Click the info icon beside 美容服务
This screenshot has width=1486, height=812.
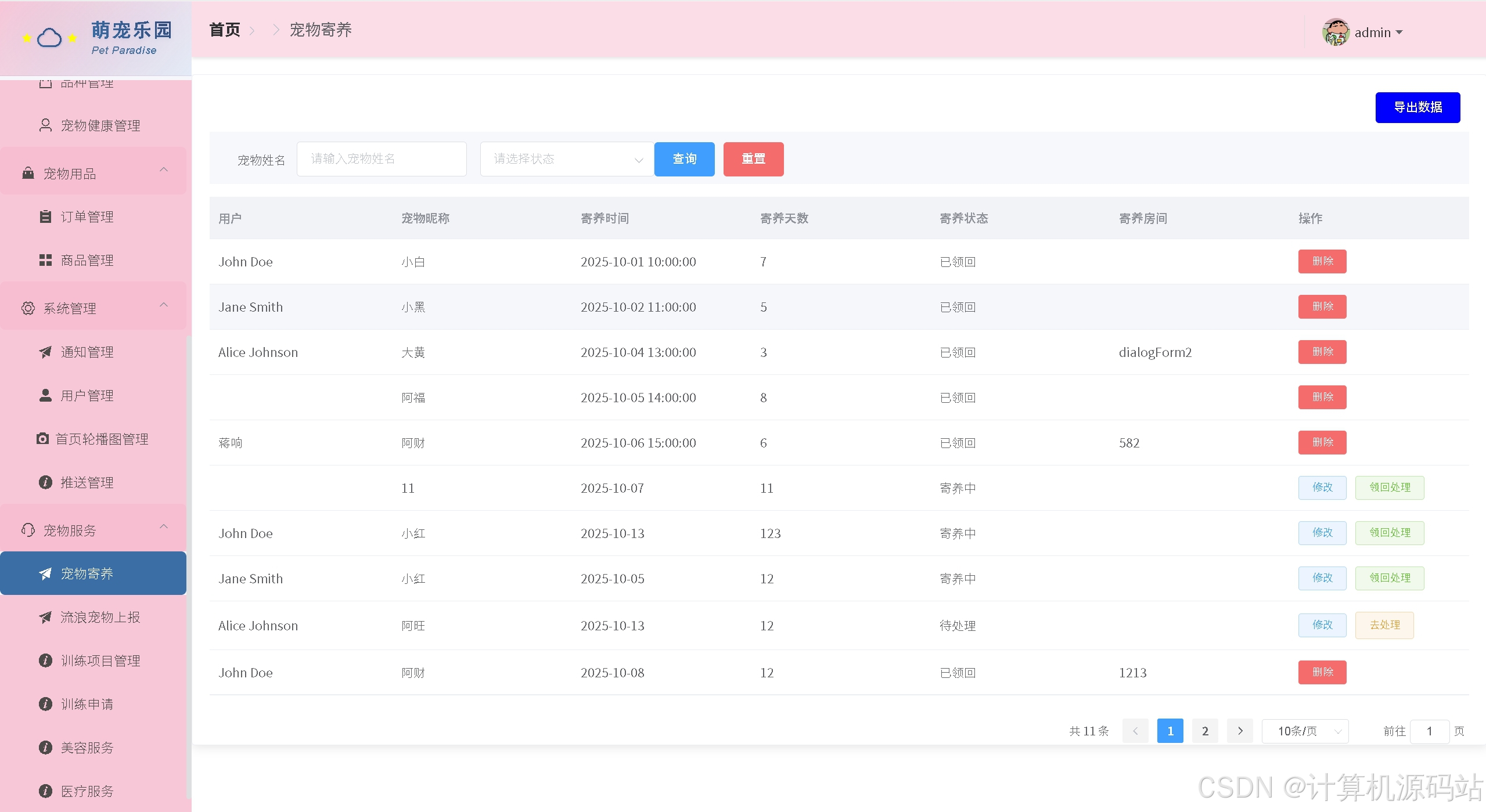click(45, 748)
